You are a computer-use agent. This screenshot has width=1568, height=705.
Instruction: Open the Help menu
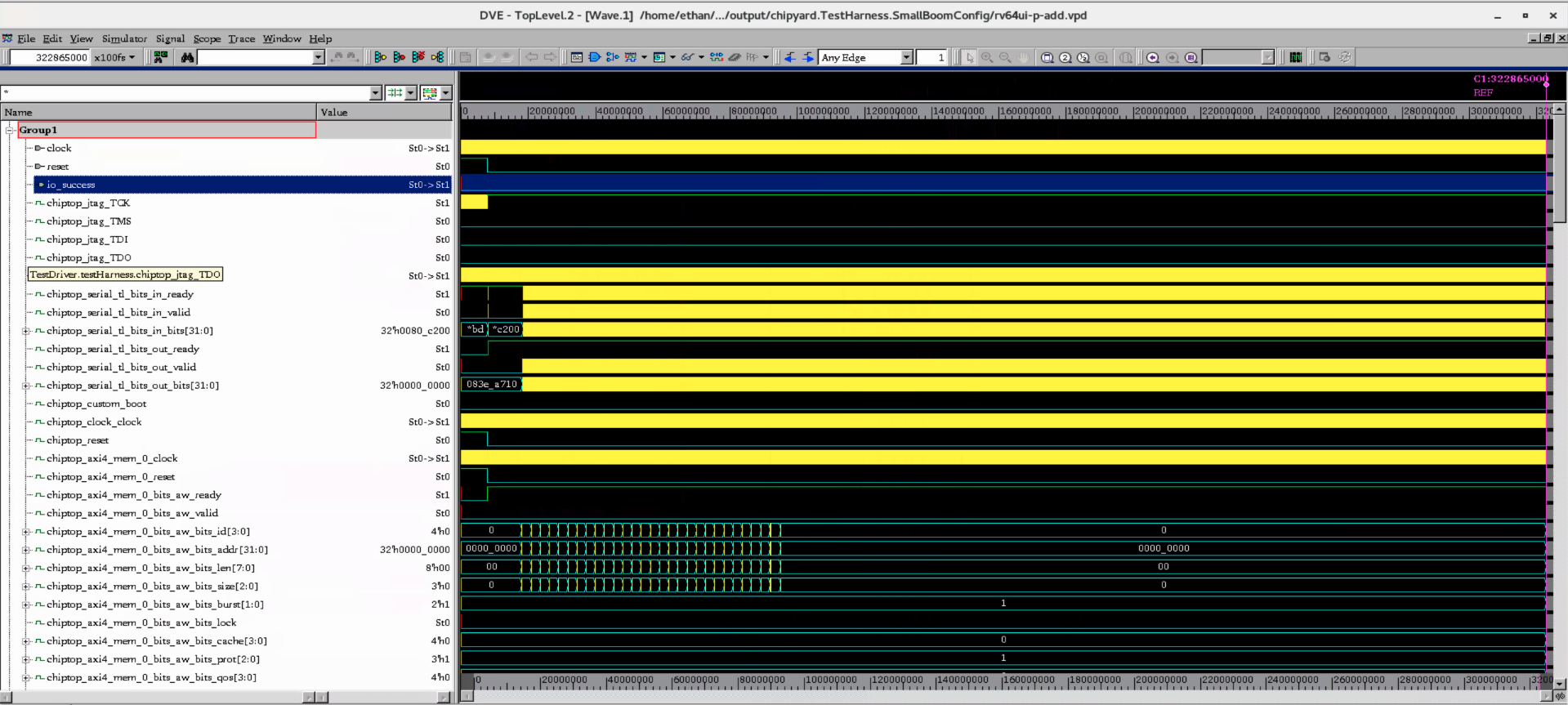pyautogui.click(x=320, y=38)
